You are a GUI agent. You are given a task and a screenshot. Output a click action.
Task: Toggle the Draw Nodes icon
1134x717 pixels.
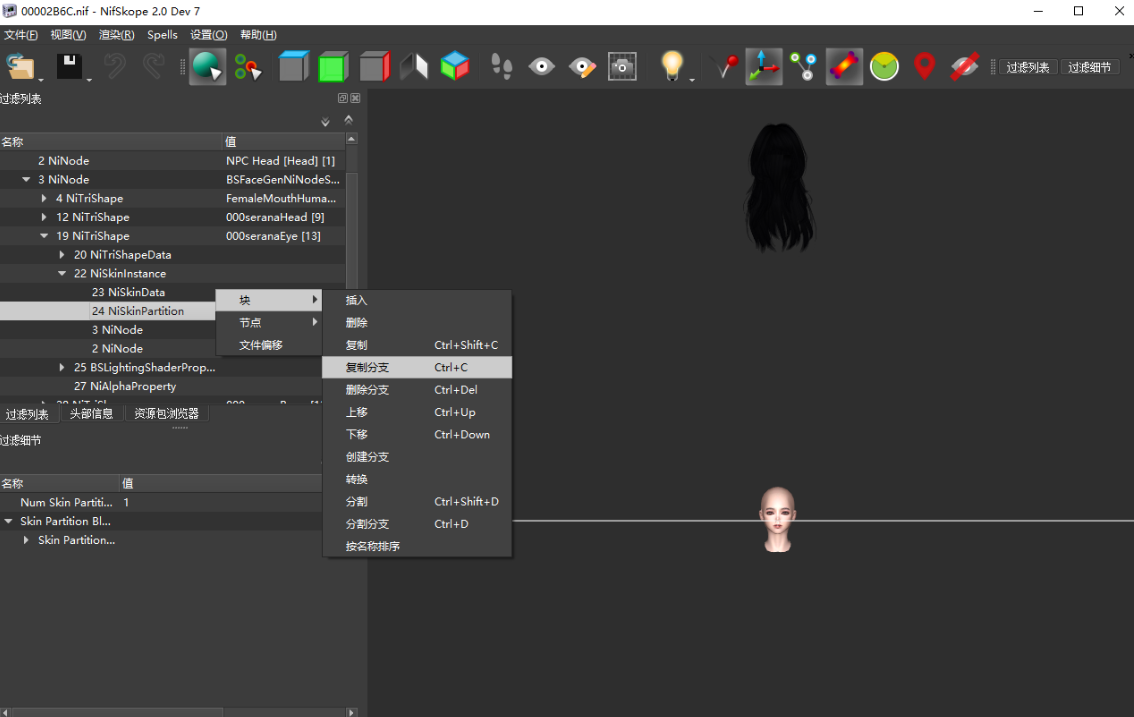[x=803, y=67]
